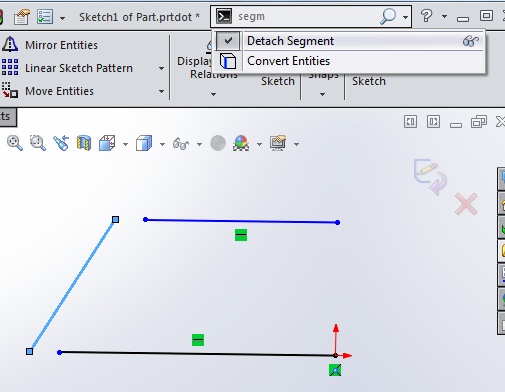Expand Apply Scene dropdown arrow

tap(259, 144)
